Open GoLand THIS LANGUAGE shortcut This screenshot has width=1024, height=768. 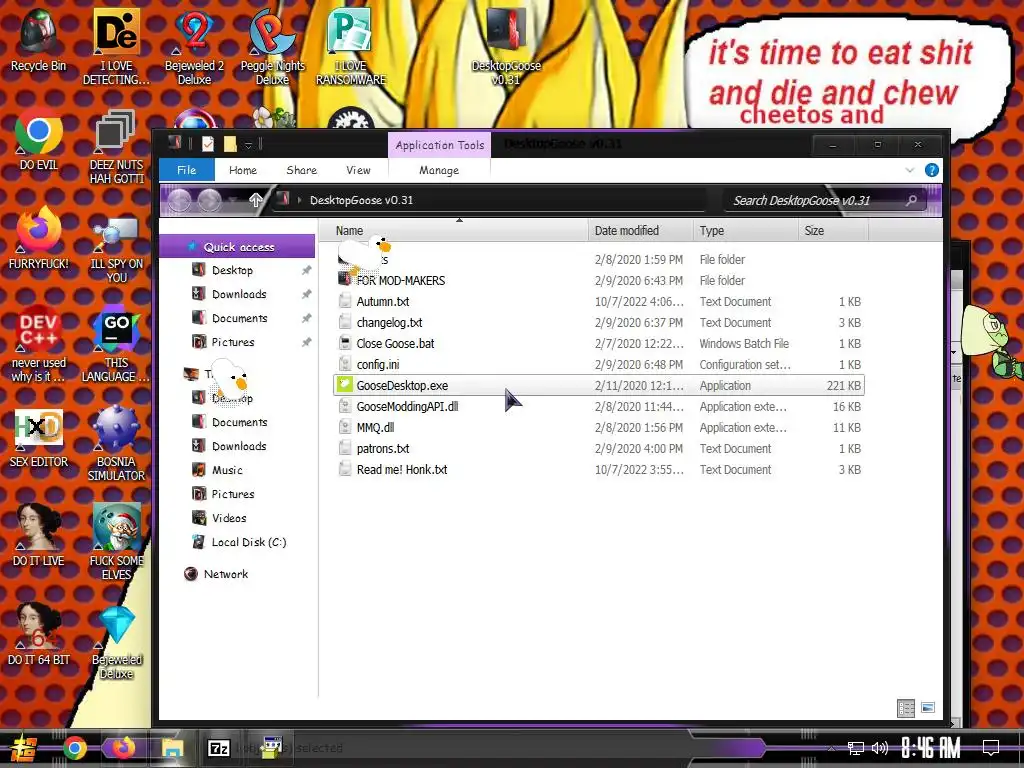click(116, 344)
